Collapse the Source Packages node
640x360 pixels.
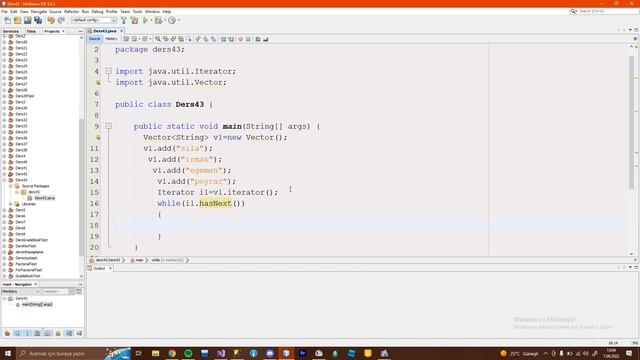point(11,186)
